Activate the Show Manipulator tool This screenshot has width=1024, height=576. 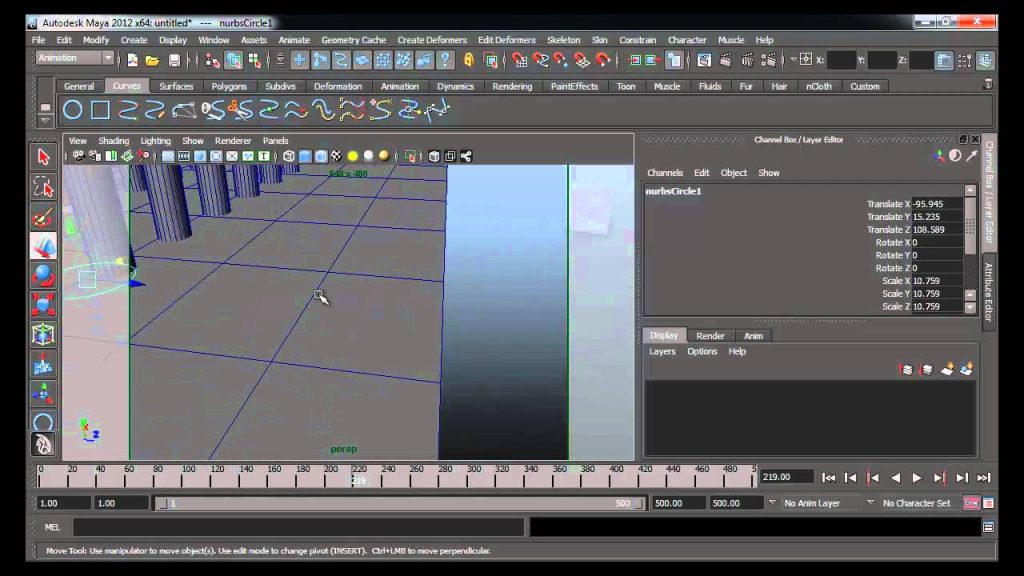click(x=43, y=393)
